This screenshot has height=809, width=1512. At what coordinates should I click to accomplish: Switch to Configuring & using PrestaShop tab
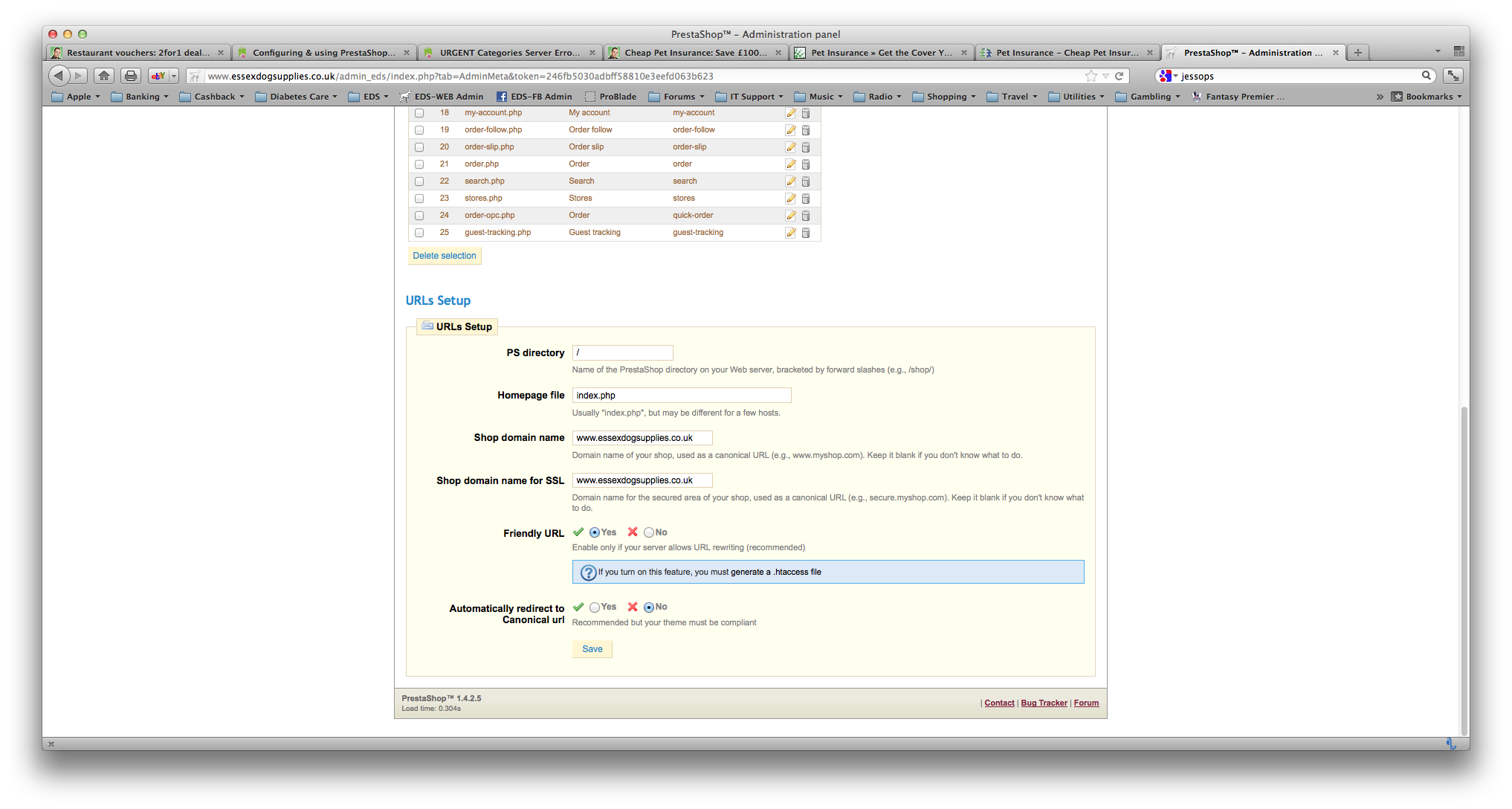(x=323, y=53)
